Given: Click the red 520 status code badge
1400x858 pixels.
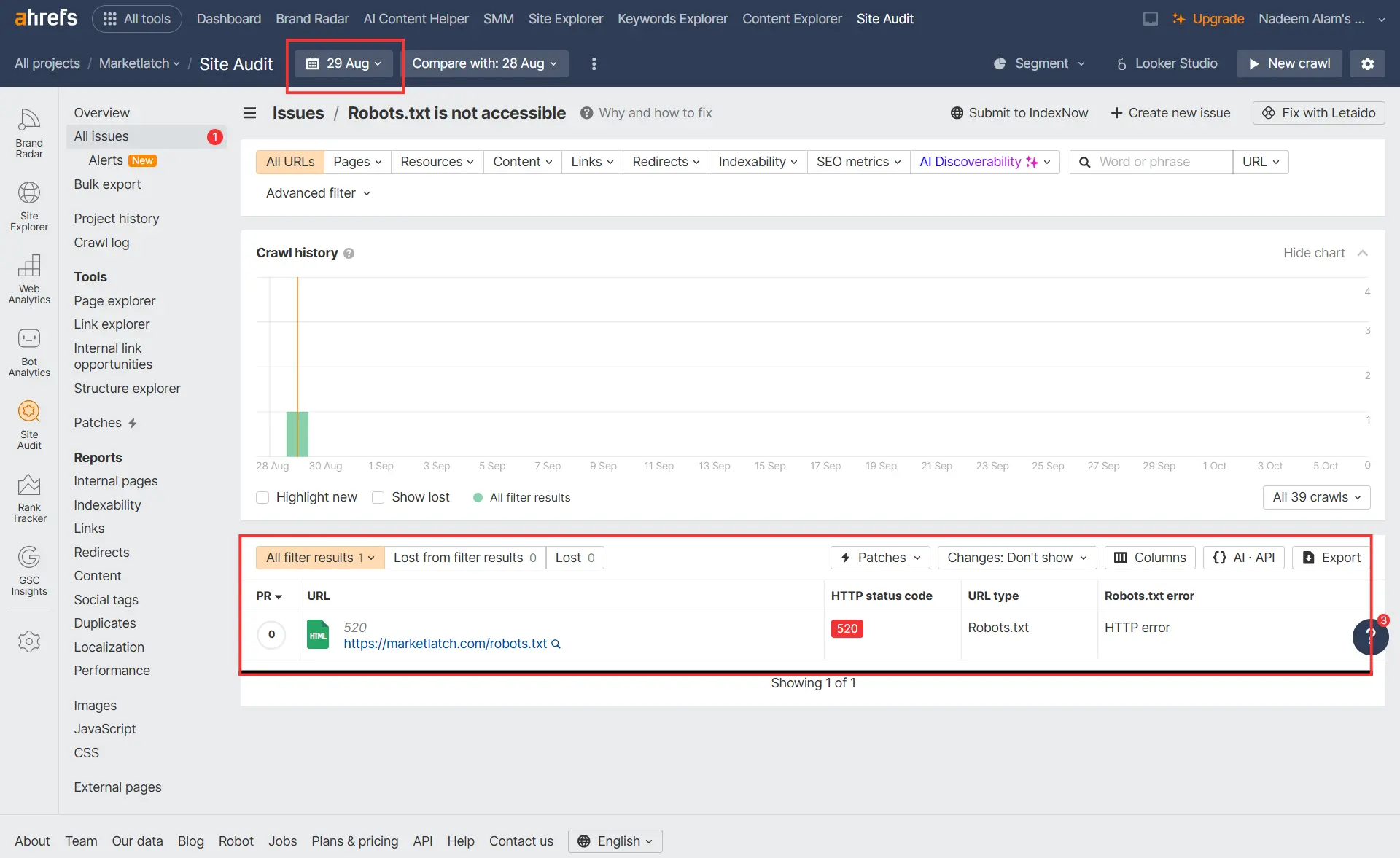Looking at the screenshot, I should click(847, 628).
